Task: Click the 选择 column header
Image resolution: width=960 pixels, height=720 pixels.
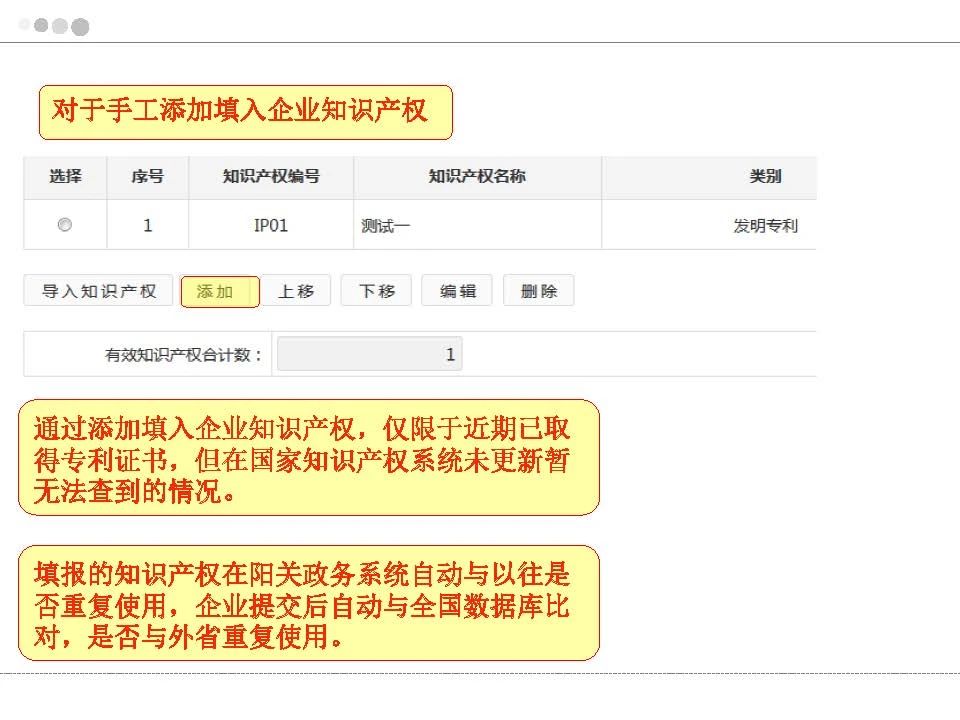Action: pos(66,176)
